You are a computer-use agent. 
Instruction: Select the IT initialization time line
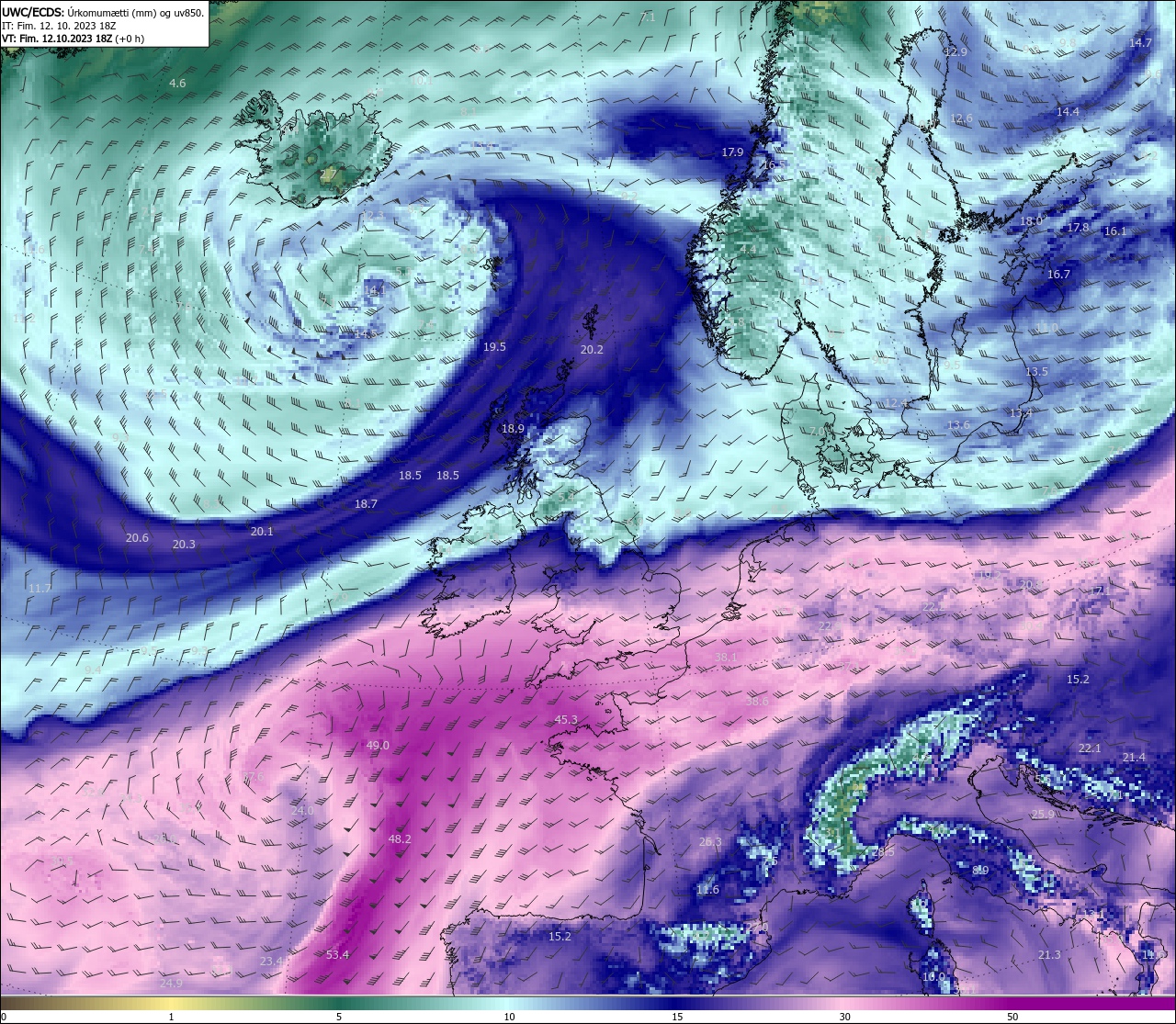pos(59,26)
